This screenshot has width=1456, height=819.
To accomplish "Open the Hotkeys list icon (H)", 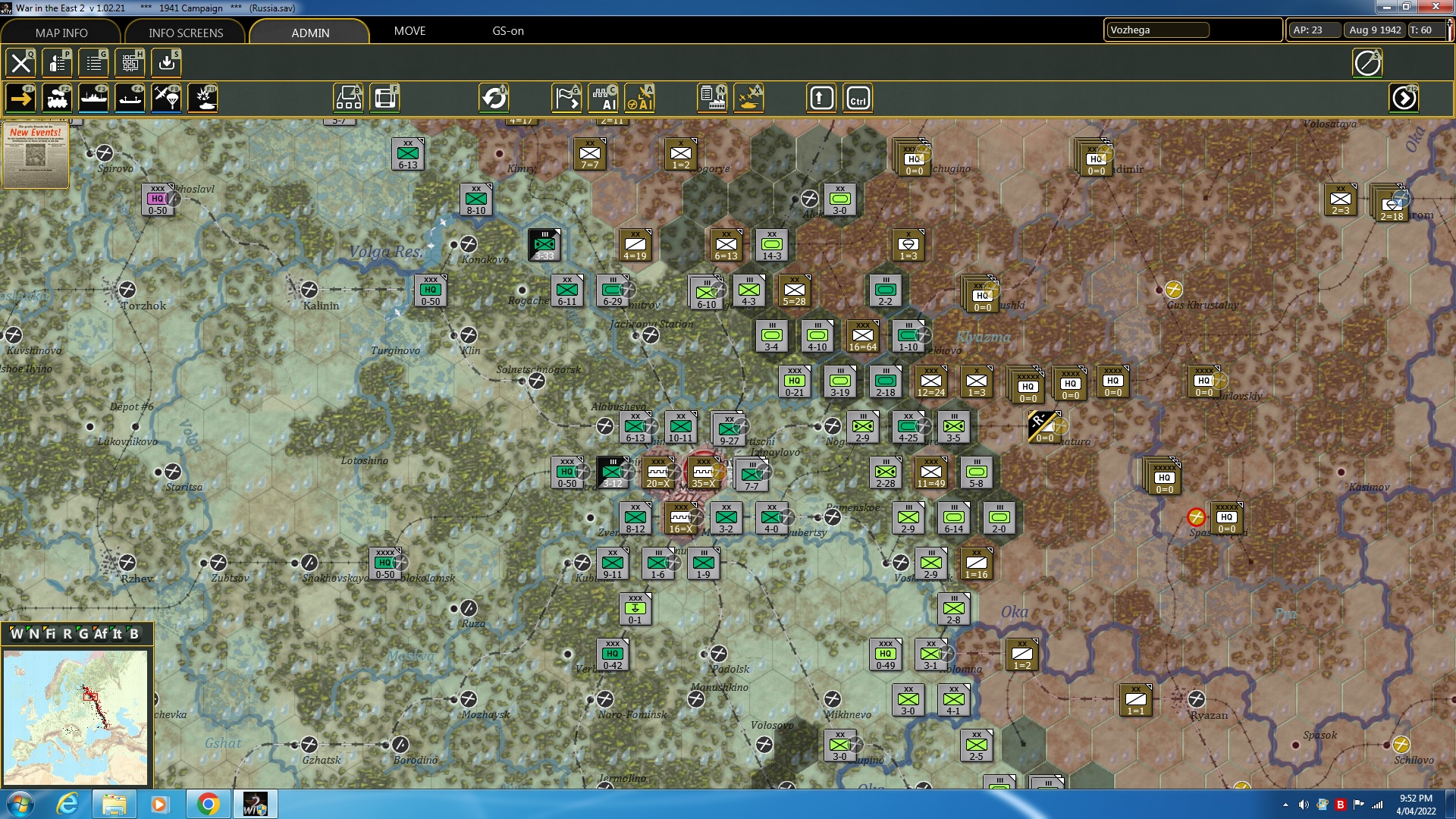I will (x=130, y=63).
